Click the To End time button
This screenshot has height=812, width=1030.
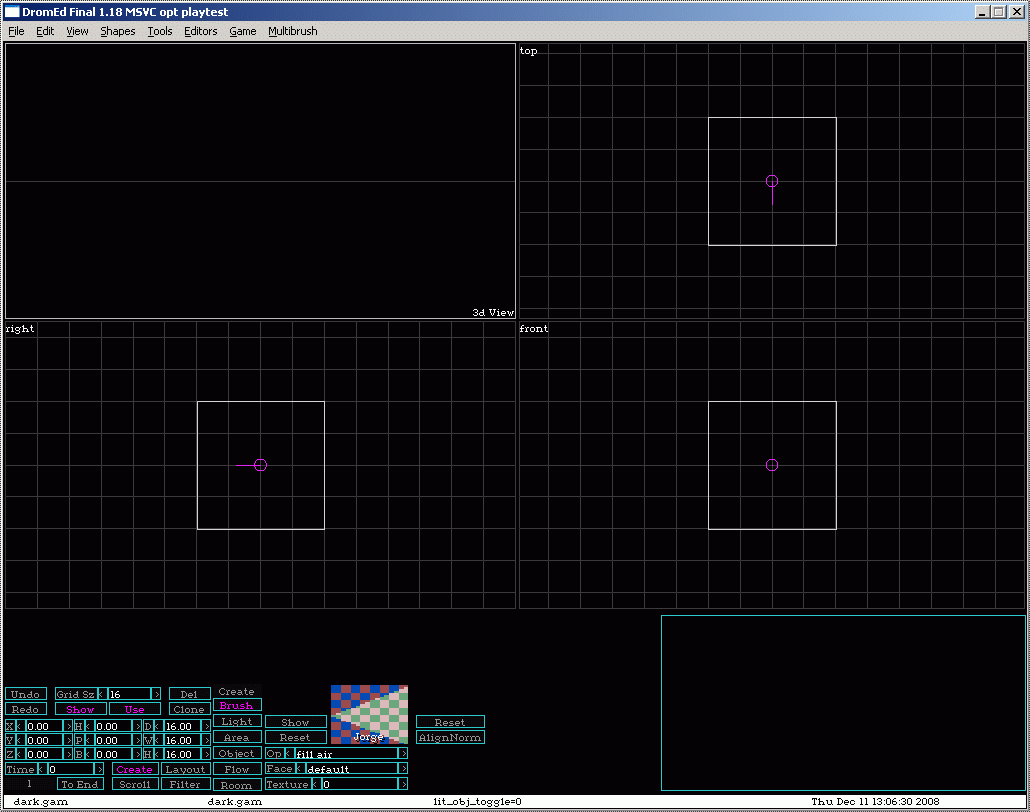[79, 785]
